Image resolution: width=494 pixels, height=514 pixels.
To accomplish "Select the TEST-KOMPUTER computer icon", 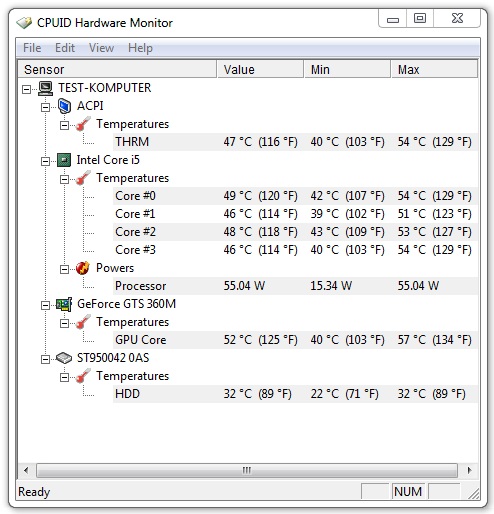I will tap(45, 88).
